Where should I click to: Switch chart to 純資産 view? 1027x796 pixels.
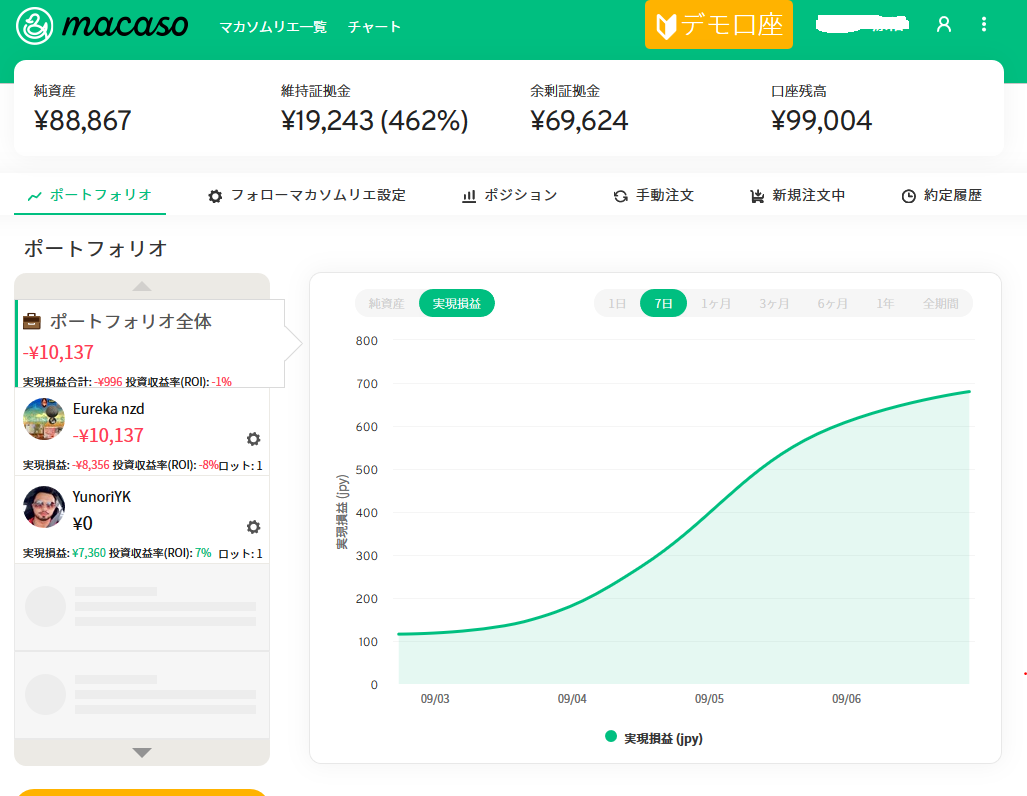point(387,303)
